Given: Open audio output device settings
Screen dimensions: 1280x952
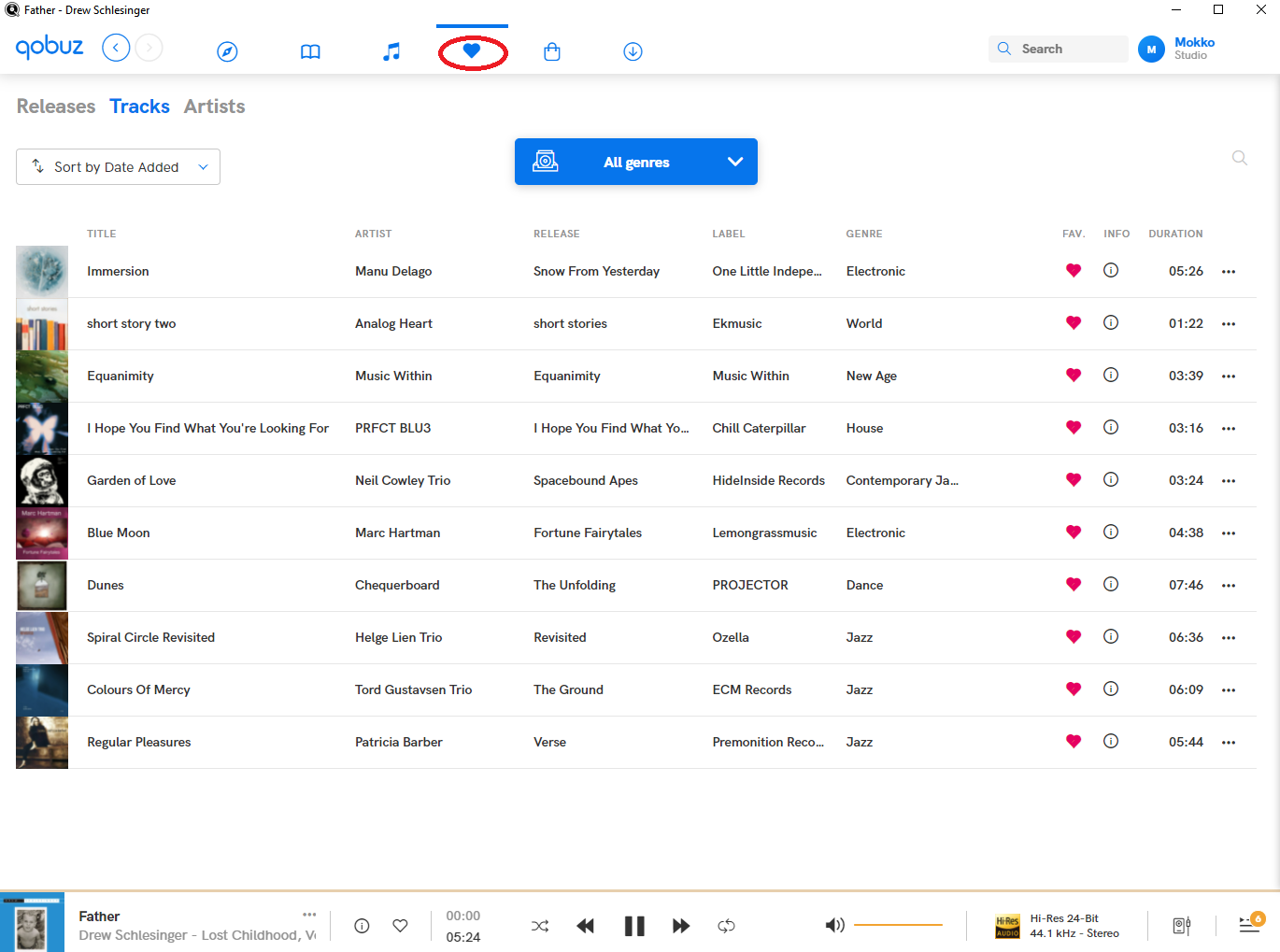Looking at the screenshot, I should click(1182, 926).
